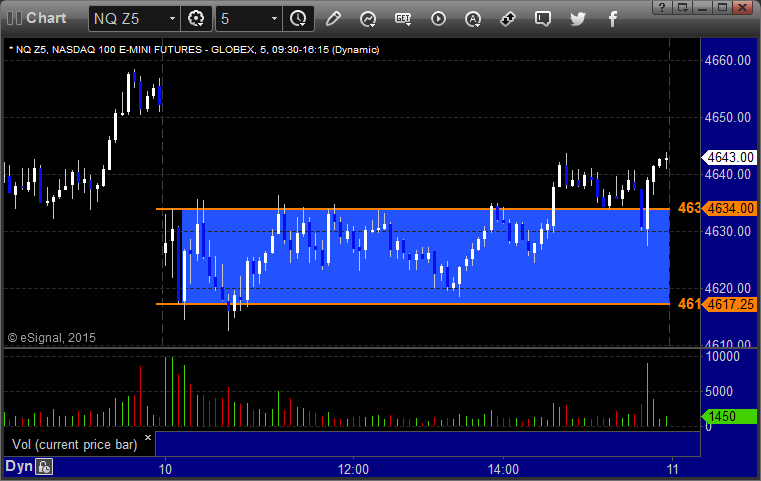This screenshot has height=481, width=761.
Task: Select the Vol (current price bar) label
Action: pyautogui.click(x=75, y=445)
